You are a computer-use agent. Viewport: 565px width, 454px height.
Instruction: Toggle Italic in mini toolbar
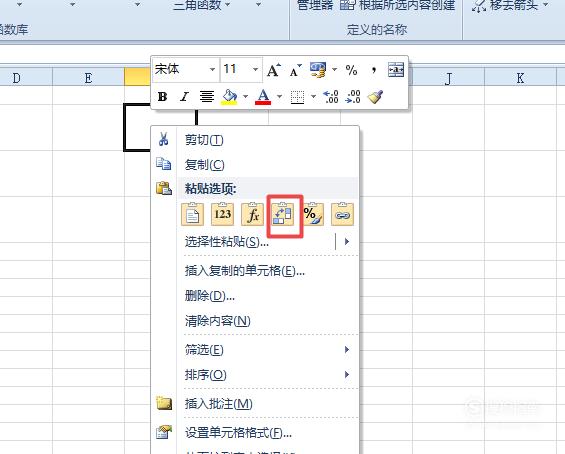click(184, 97)
